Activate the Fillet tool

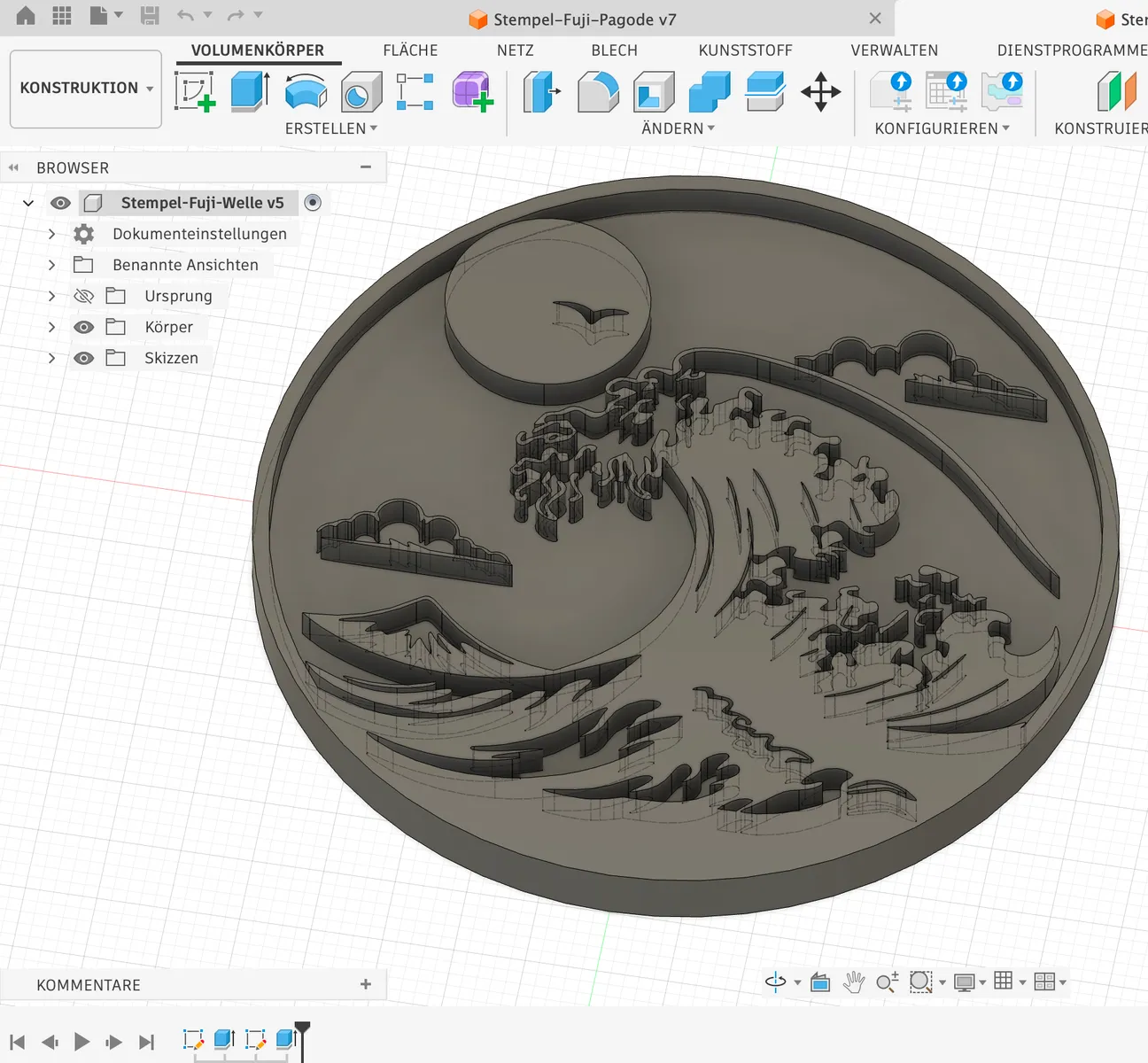598,91
